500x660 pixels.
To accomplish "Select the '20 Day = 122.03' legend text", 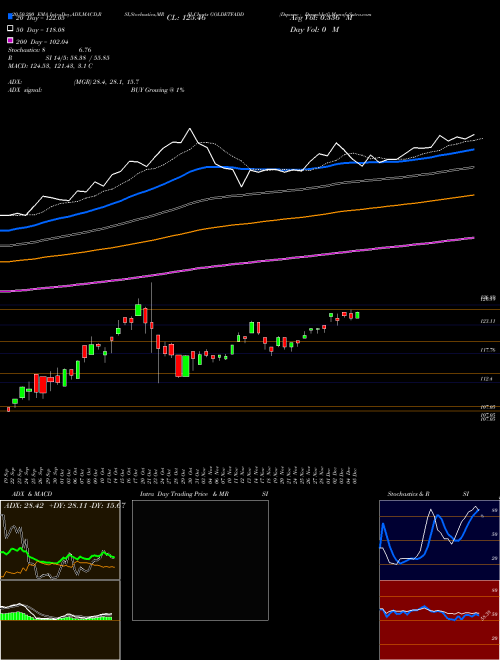I will tap(40, 17).
